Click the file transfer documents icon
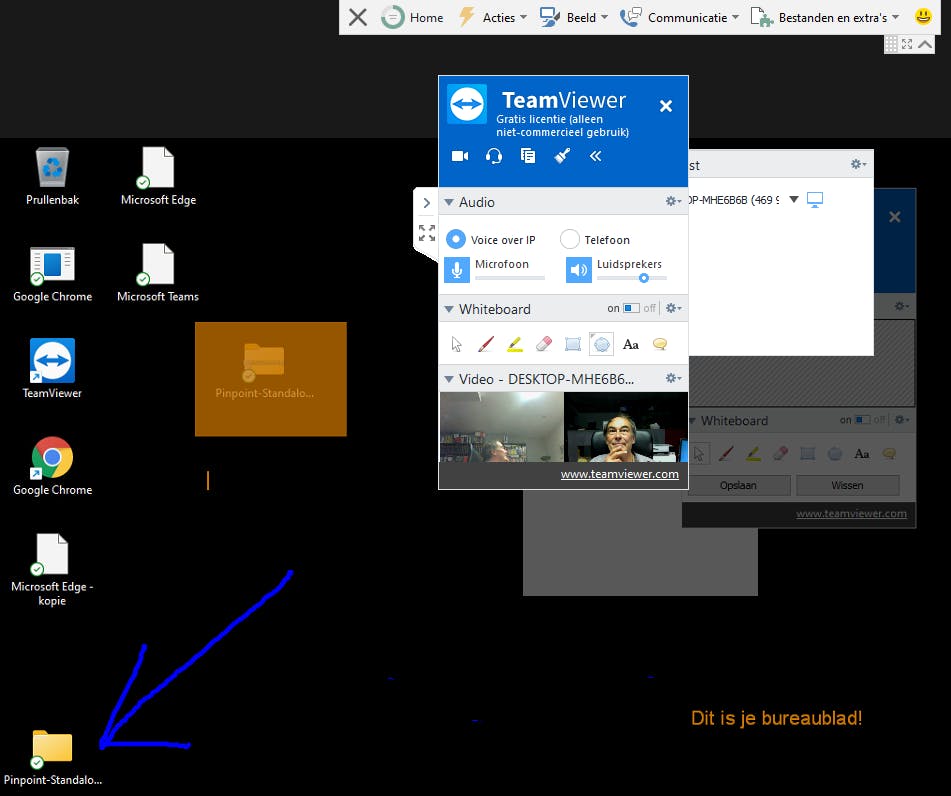The height and width of the screenshot is (796, 951). pyautogui.click(x=528, y=156)
